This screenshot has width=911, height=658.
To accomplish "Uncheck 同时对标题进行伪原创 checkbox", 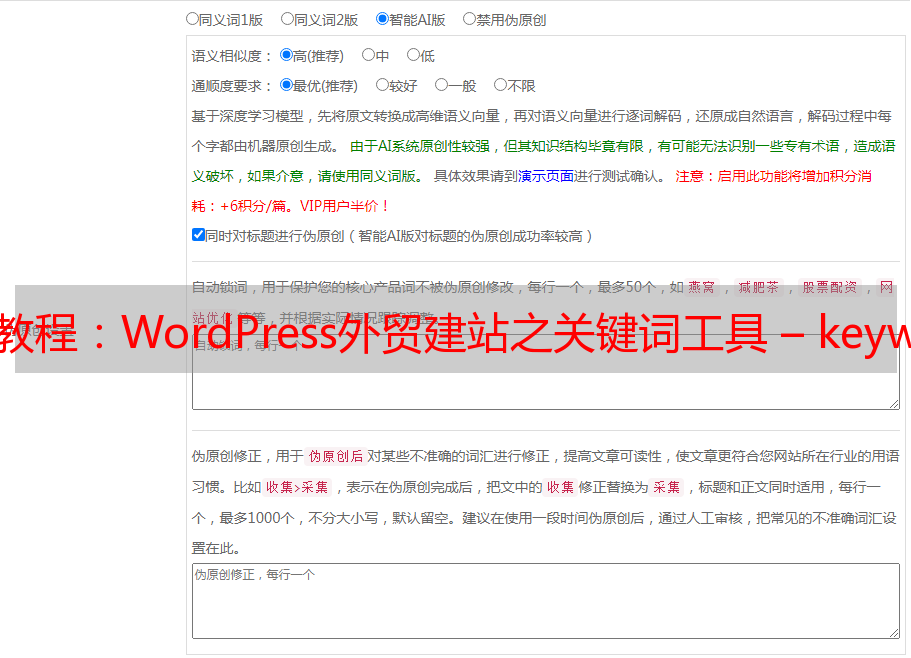I will pos(198,235).
